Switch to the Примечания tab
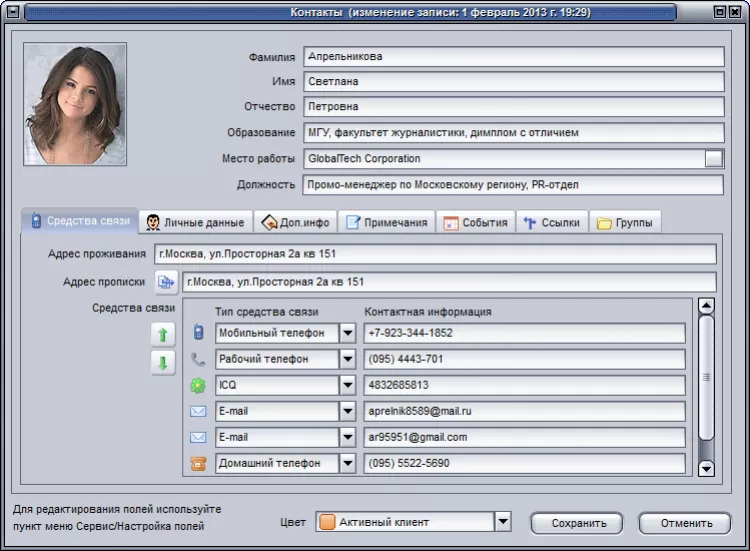The image size is (750, 551). 386,222
